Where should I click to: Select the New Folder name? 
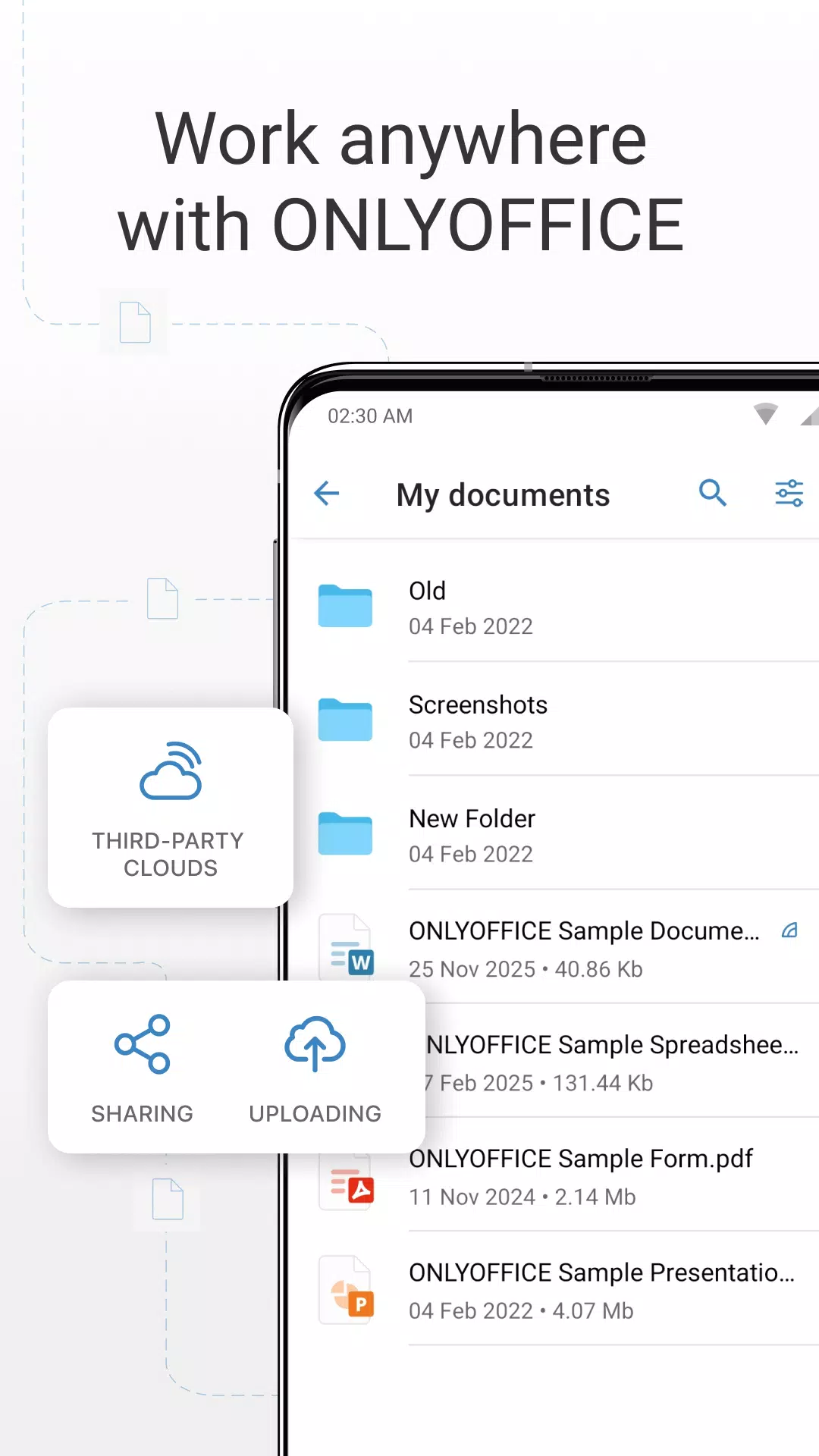tap(472, 818)
